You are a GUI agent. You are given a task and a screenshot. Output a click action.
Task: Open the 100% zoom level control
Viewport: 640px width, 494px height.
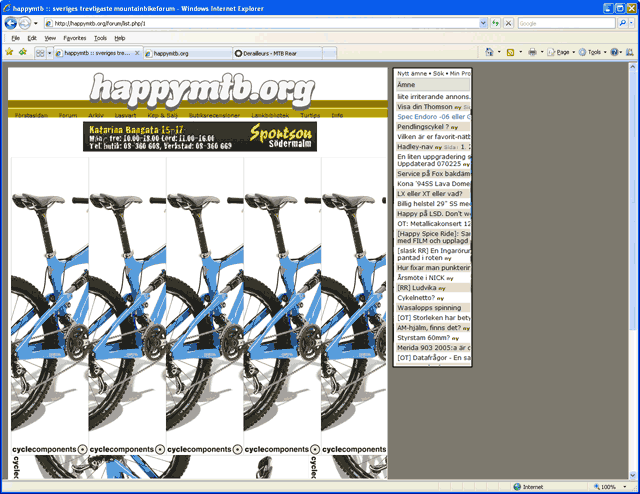[x=610, y=487]
